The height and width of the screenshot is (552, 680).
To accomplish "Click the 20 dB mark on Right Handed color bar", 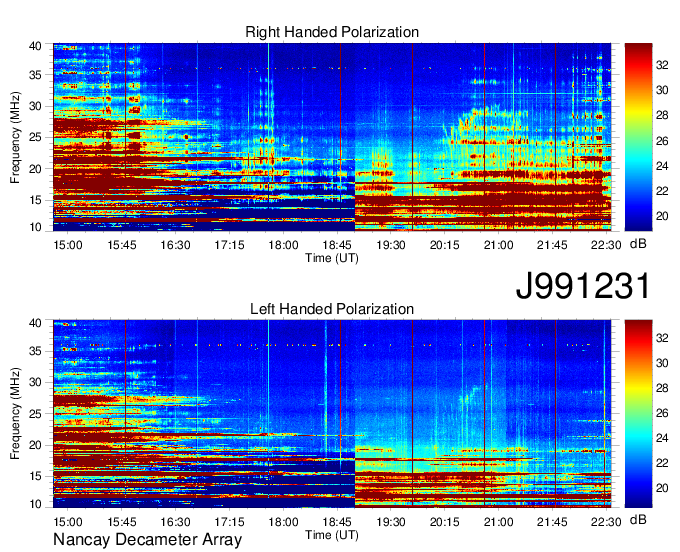I will 662,216.
